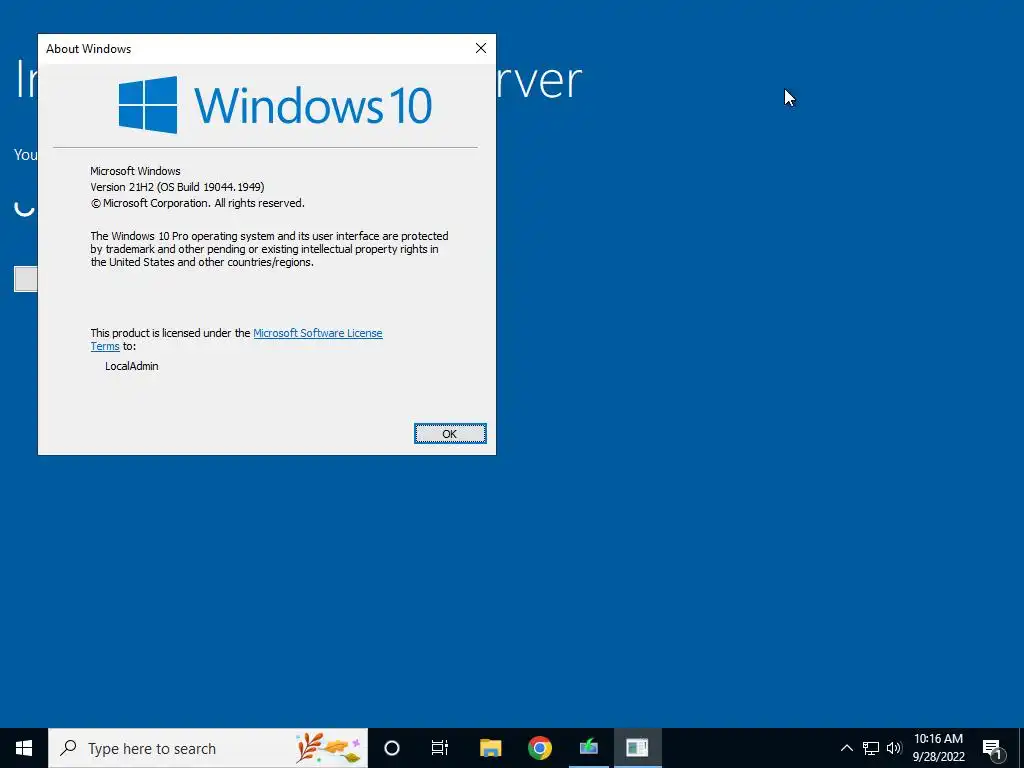Image resolution: width=1024 pixels, height=768 pixels.
Task: Open network status tray icon
Action: click(871, 748)
